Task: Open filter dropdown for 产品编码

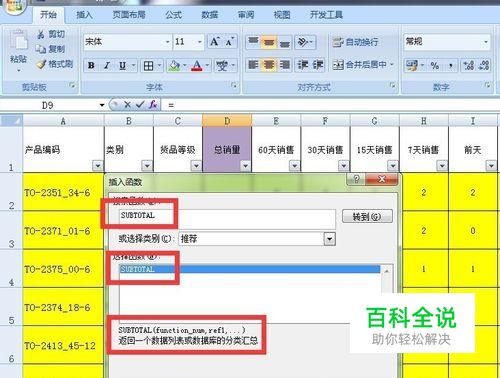Action: point(98,165)
